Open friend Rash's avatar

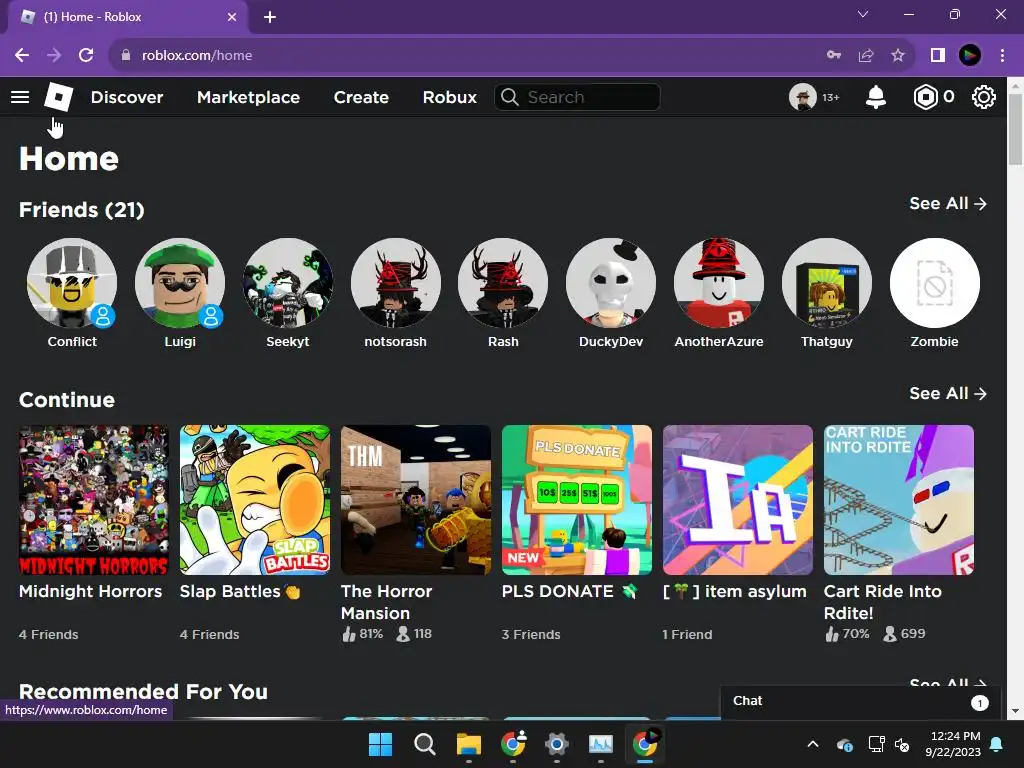click(503, 283)
